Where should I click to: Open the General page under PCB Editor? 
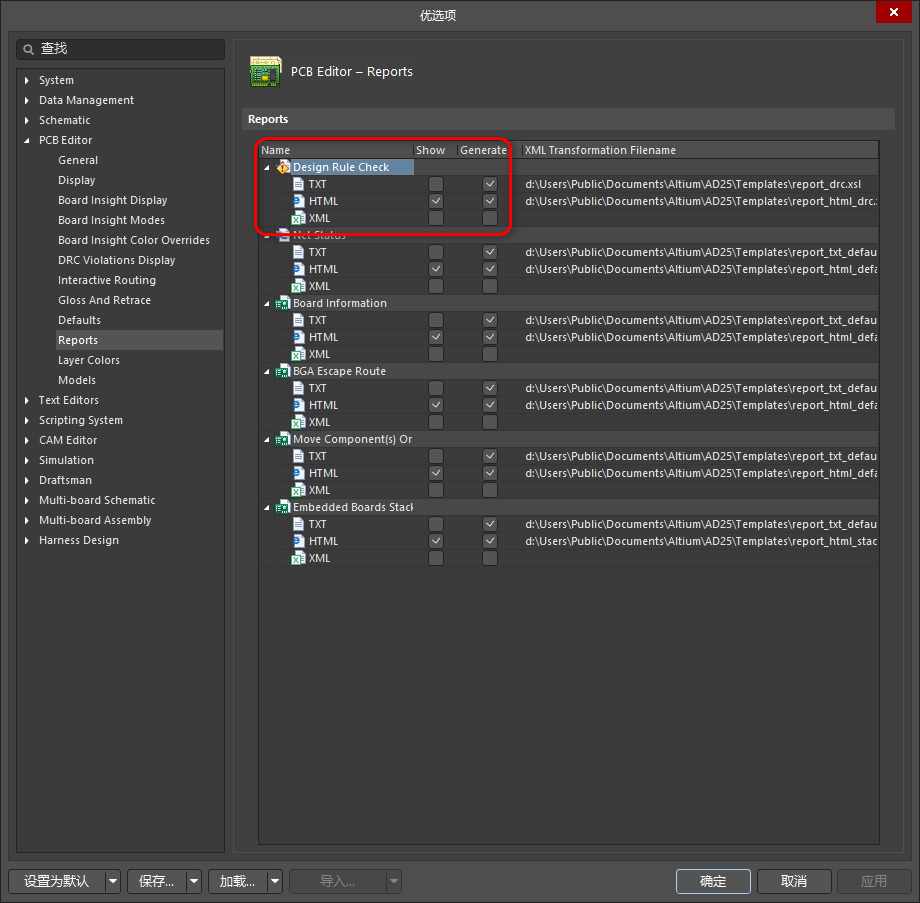click(78, 160)
